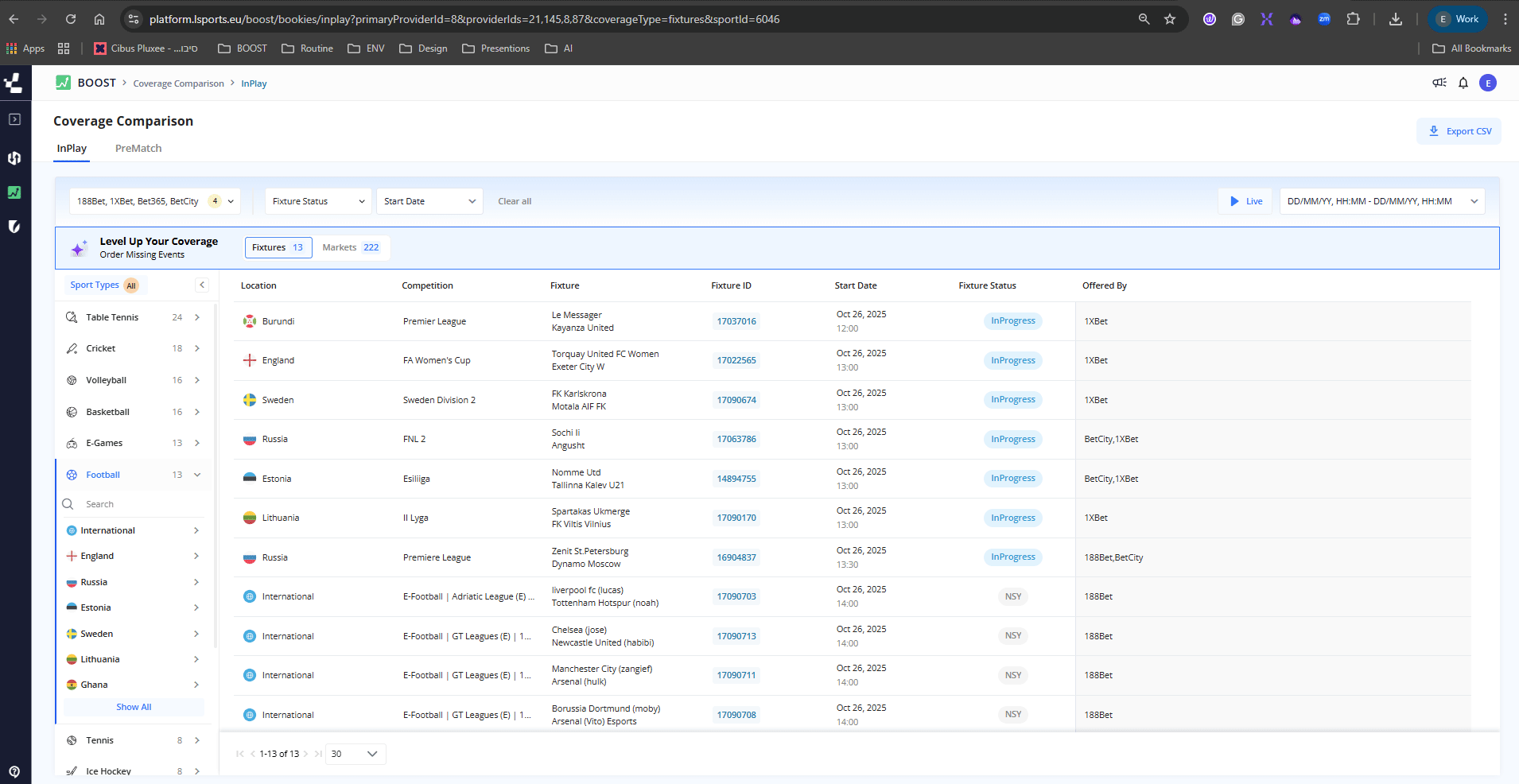This screenshot has width=1519, height=784.
Task: Open the date range picker field
Action: pos(1381,201)
